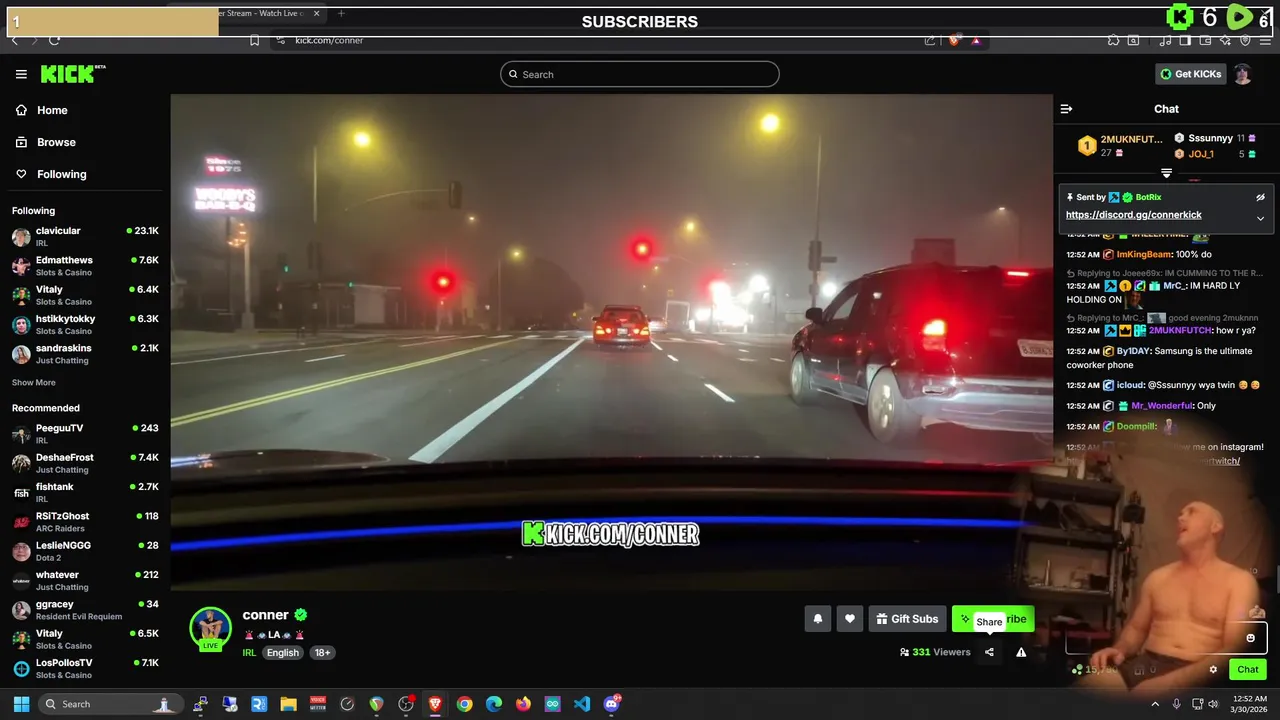Click the Brave Shields icon

pos(954,40)
